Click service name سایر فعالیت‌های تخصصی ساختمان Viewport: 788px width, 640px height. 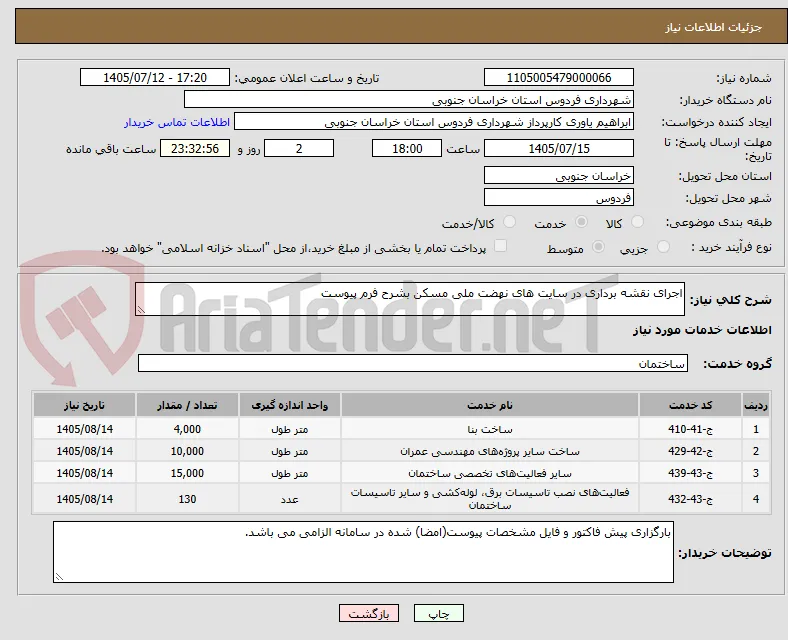point(489,473)
